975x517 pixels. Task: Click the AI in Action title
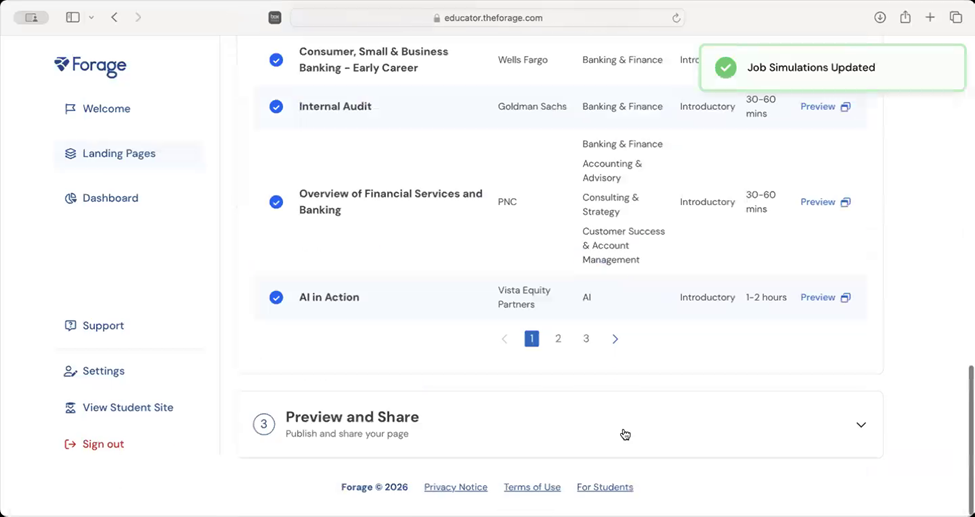click(x=329, y=298)
